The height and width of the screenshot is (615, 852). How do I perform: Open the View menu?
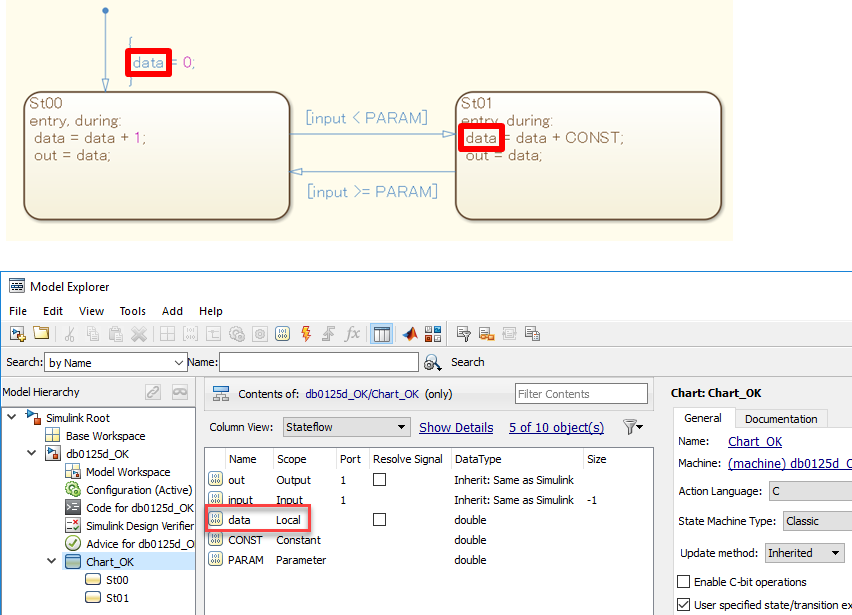click(x=91, y=311)
